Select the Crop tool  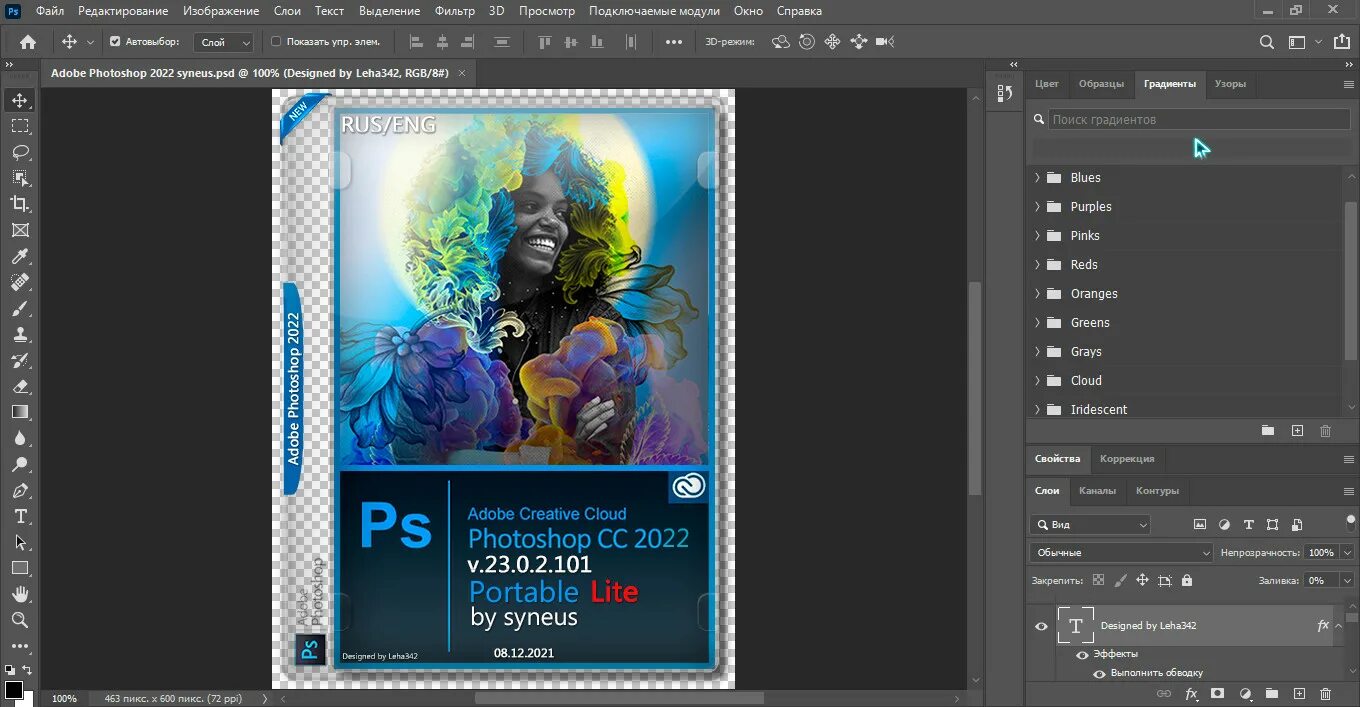(20, 204)
